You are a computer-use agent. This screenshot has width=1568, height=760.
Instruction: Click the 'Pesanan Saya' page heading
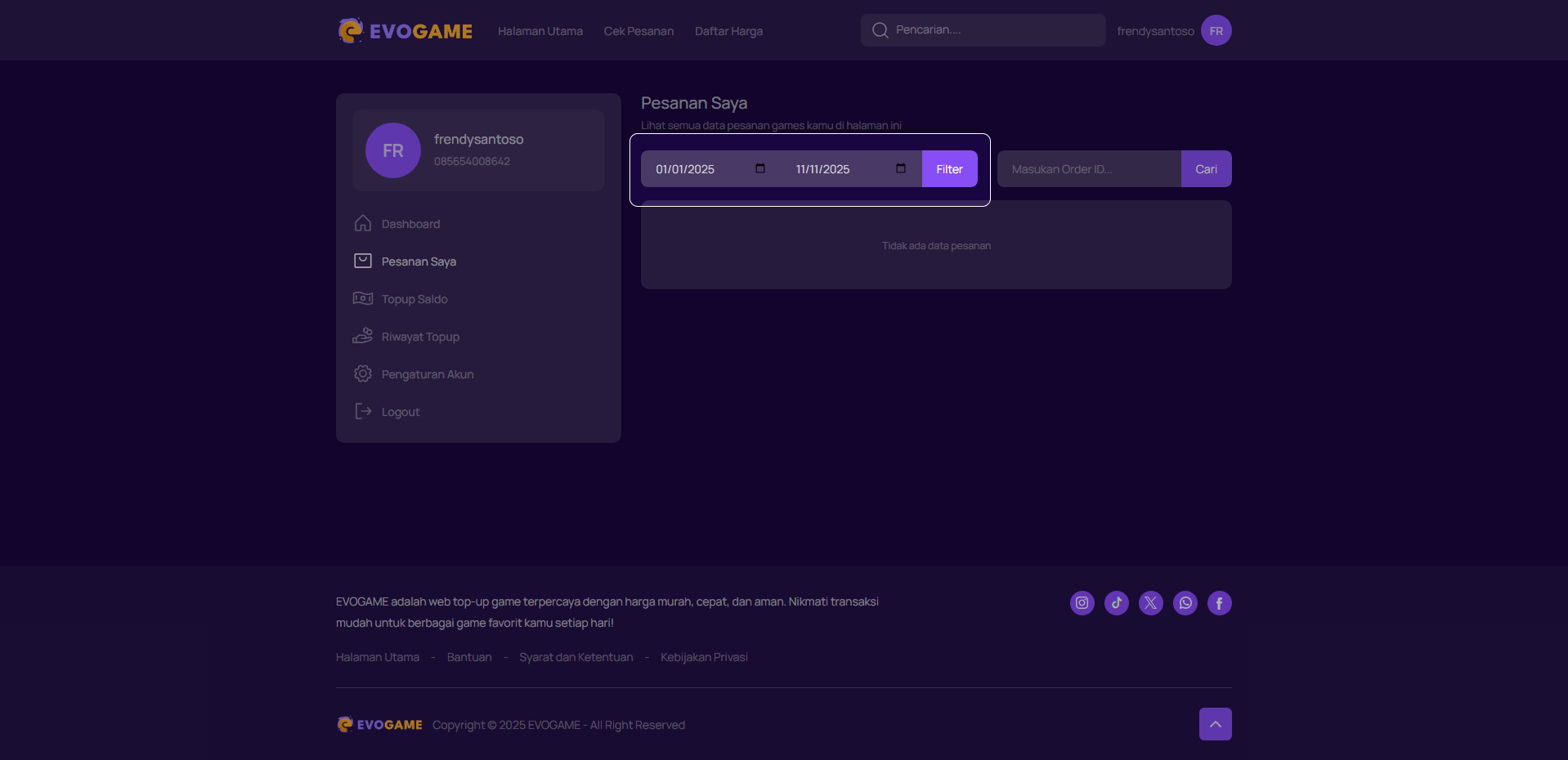click(x=694, y=103)
